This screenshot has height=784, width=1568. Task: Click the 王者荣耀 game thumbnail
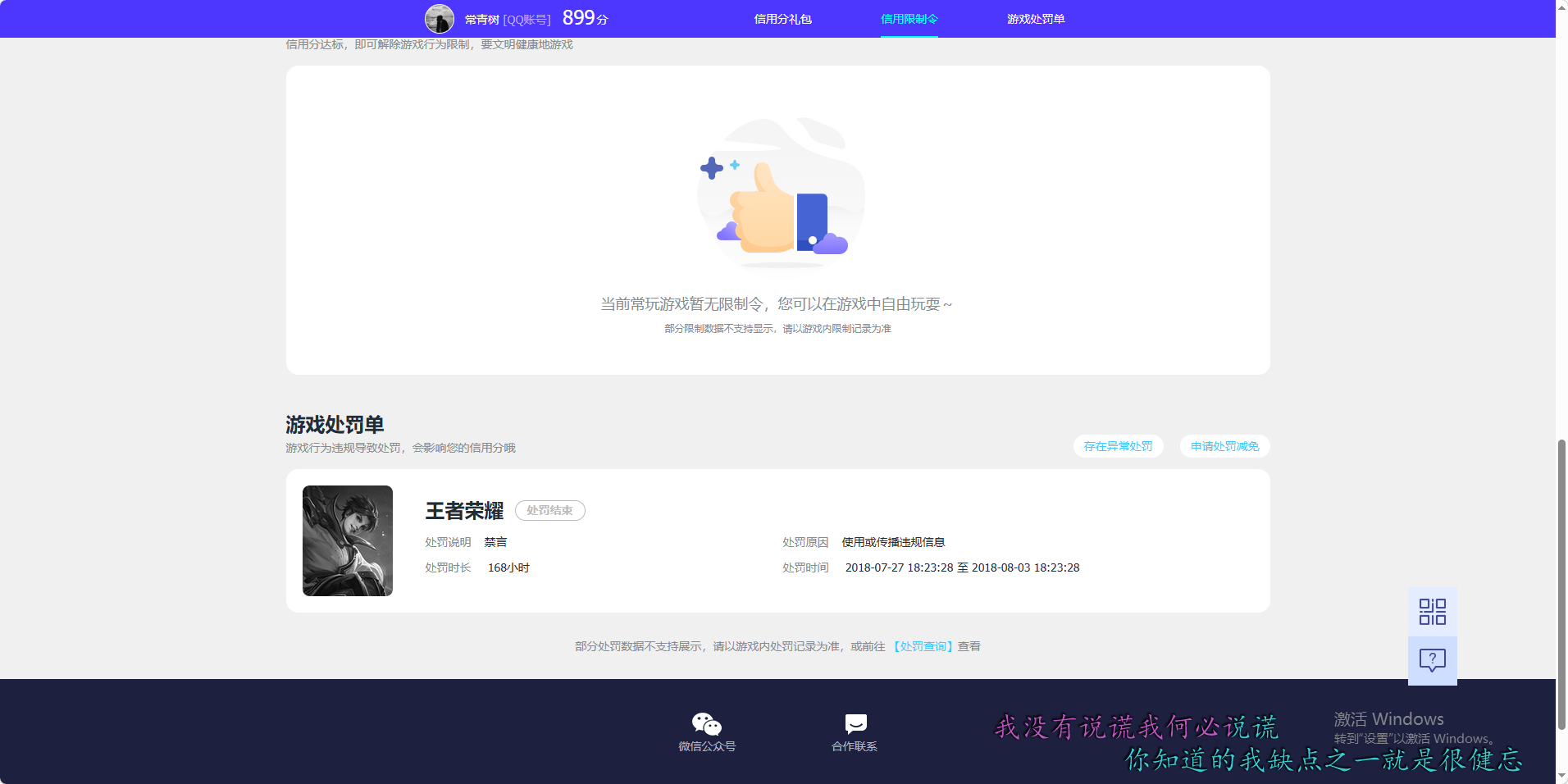(347, 540)
